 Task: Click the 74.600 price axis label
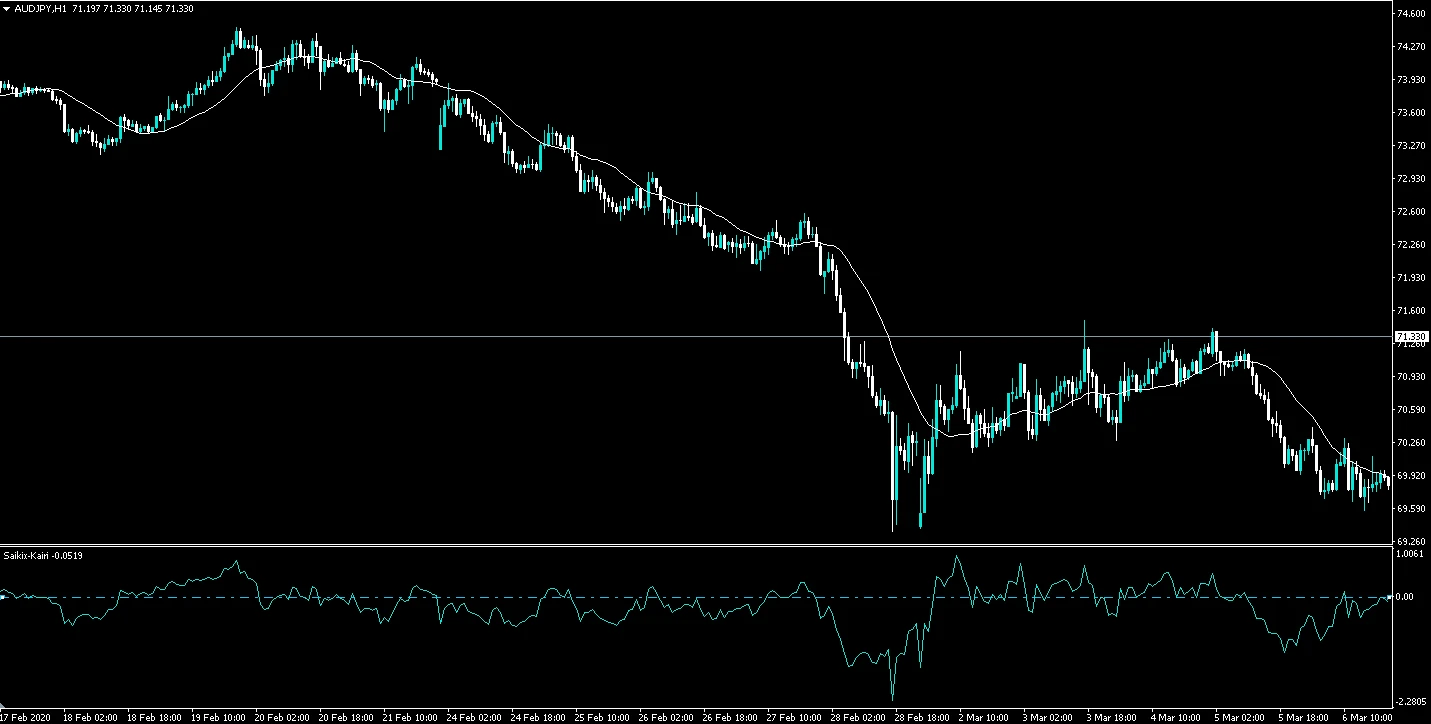click(1411, 14)
